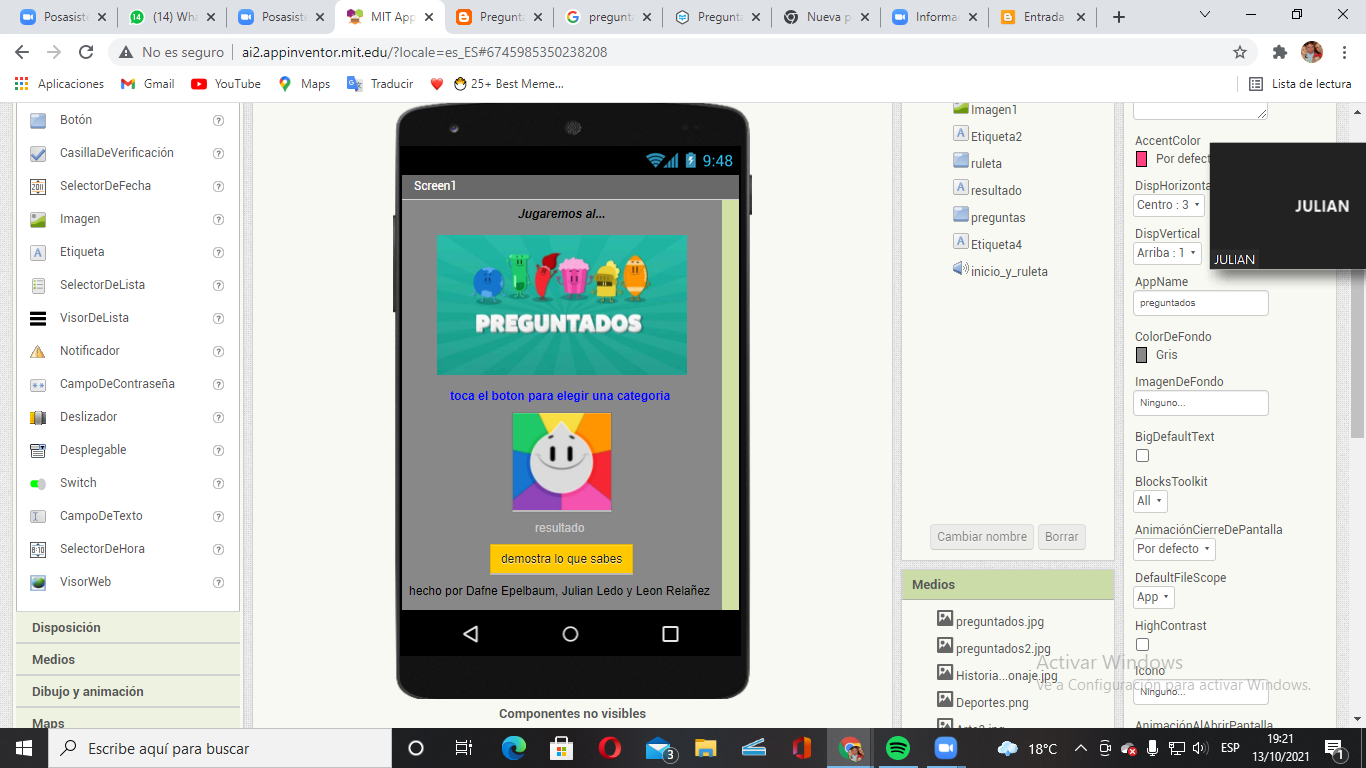Select the CampoDeContraseña component
This screenshot has height=768, width=1366.
tap(117, 384)
